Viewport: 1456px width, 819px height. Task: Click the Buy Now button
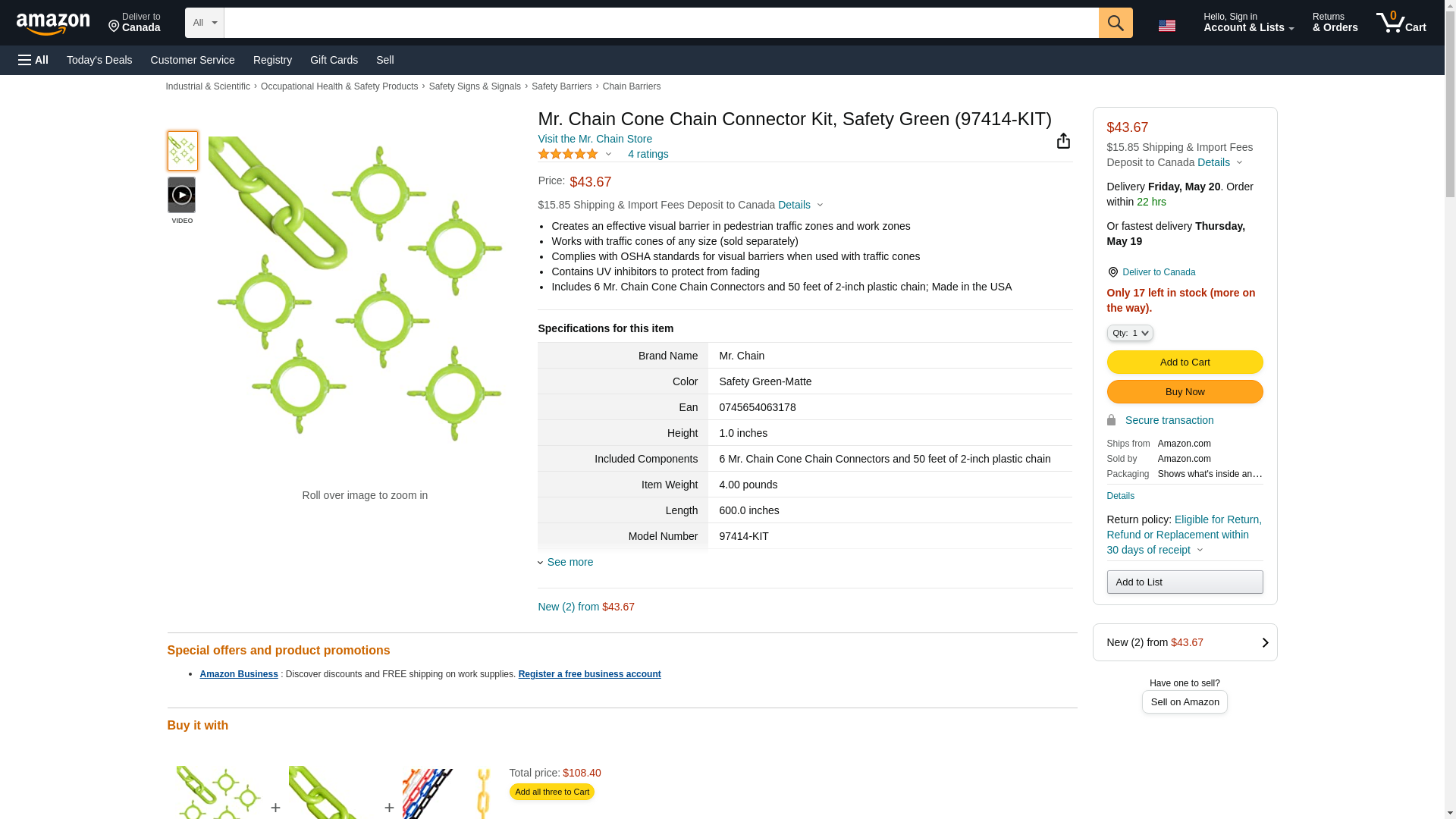point(1184,392)
